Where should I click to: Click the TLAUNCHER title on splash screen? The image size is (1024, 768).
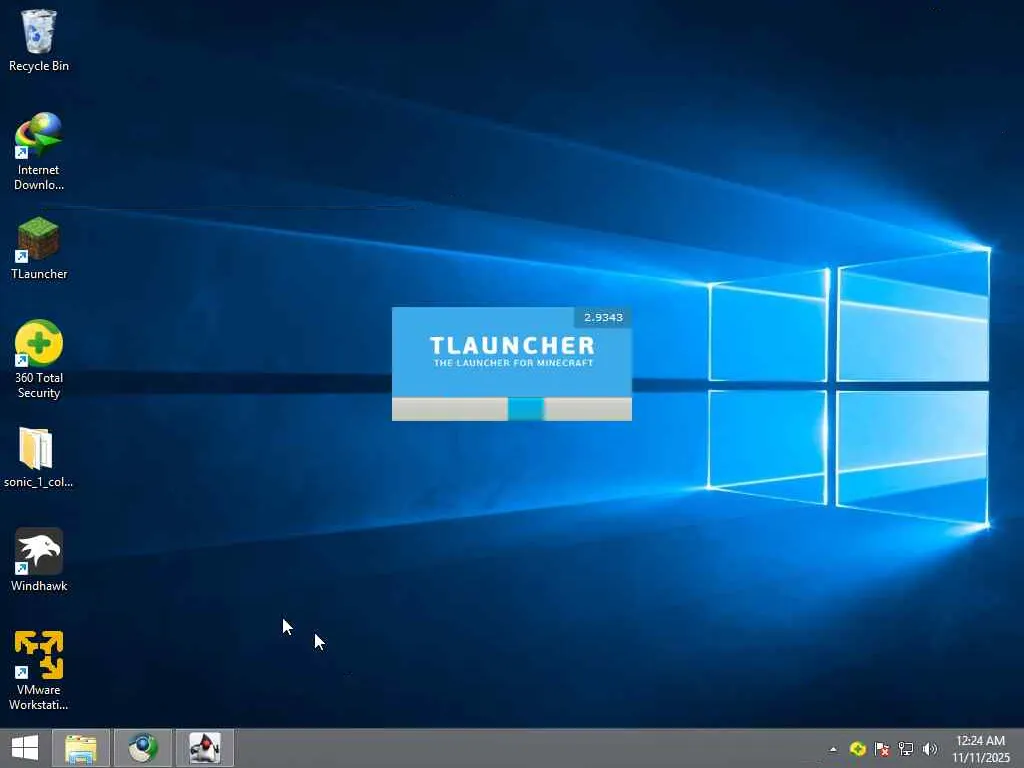(512, 345)
